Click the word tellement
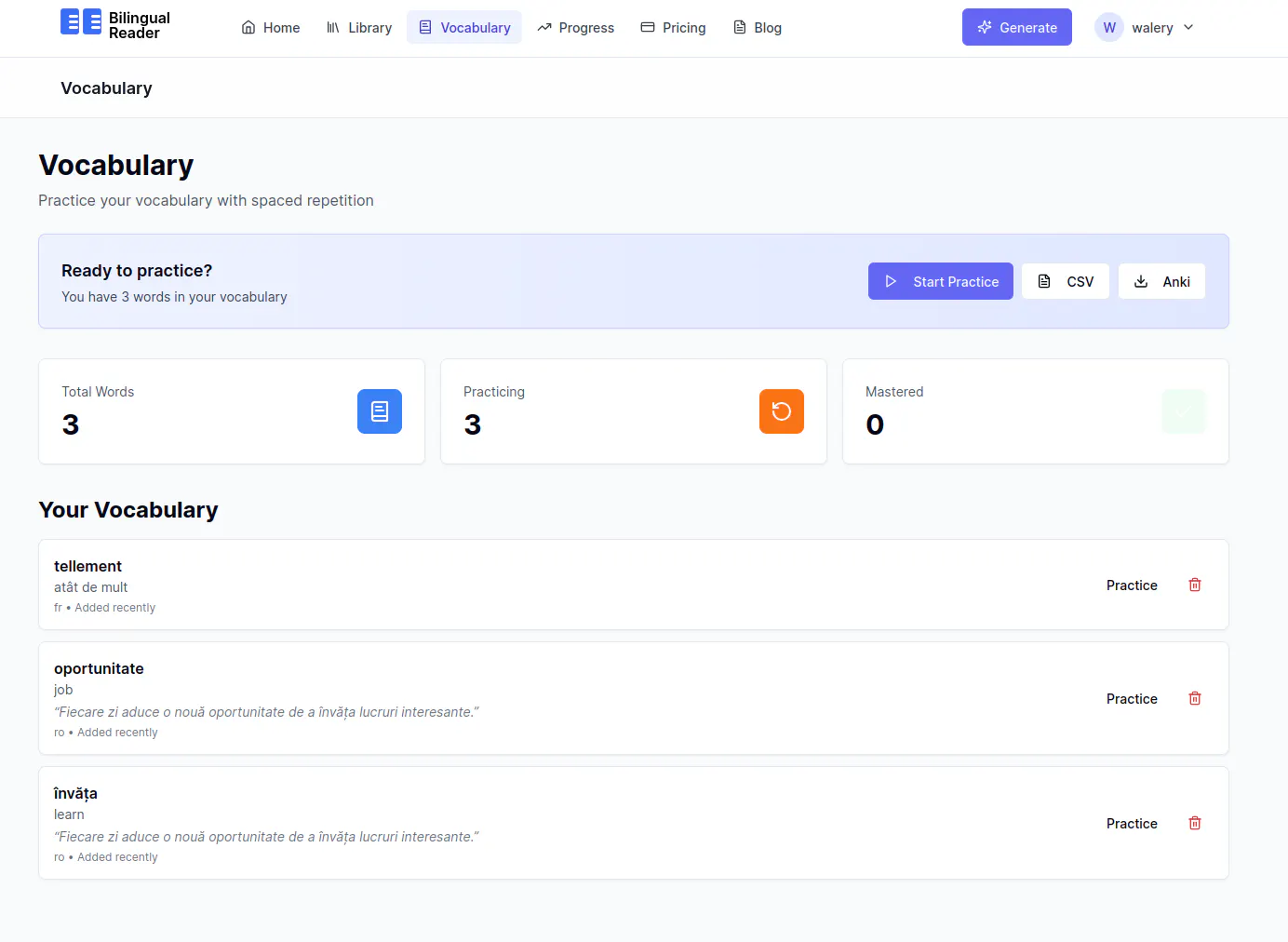Viewport: 1288px width, 942px height. pyautogui.click(x=87, y=566)
